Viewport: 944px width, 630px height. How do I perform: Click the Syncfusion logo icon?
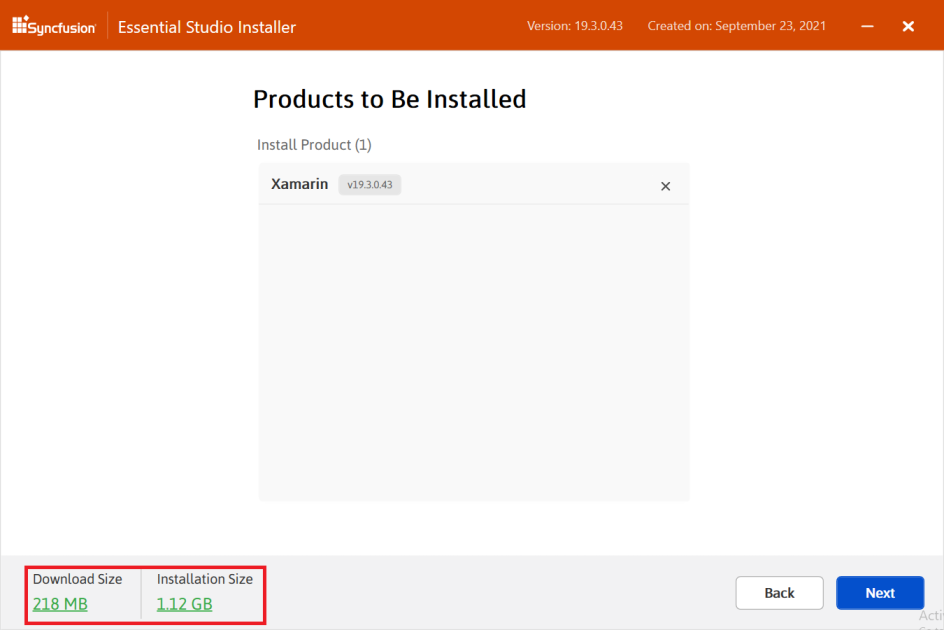point(22,26)
